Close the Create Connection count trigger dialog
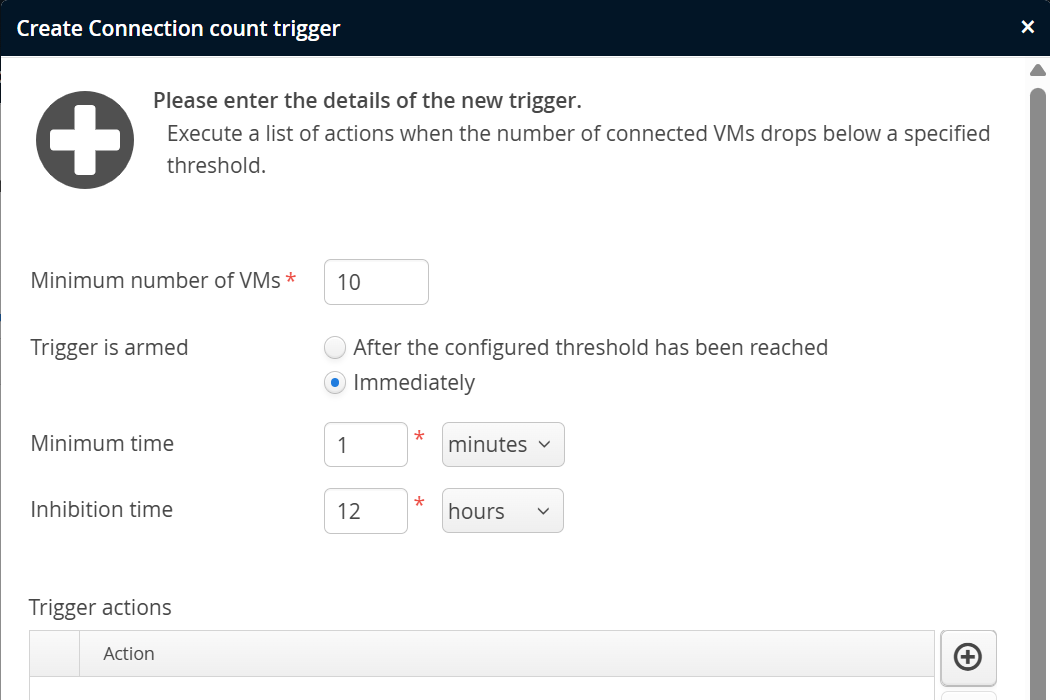Screen dimensions: 1050x700 coord(1027,27)
